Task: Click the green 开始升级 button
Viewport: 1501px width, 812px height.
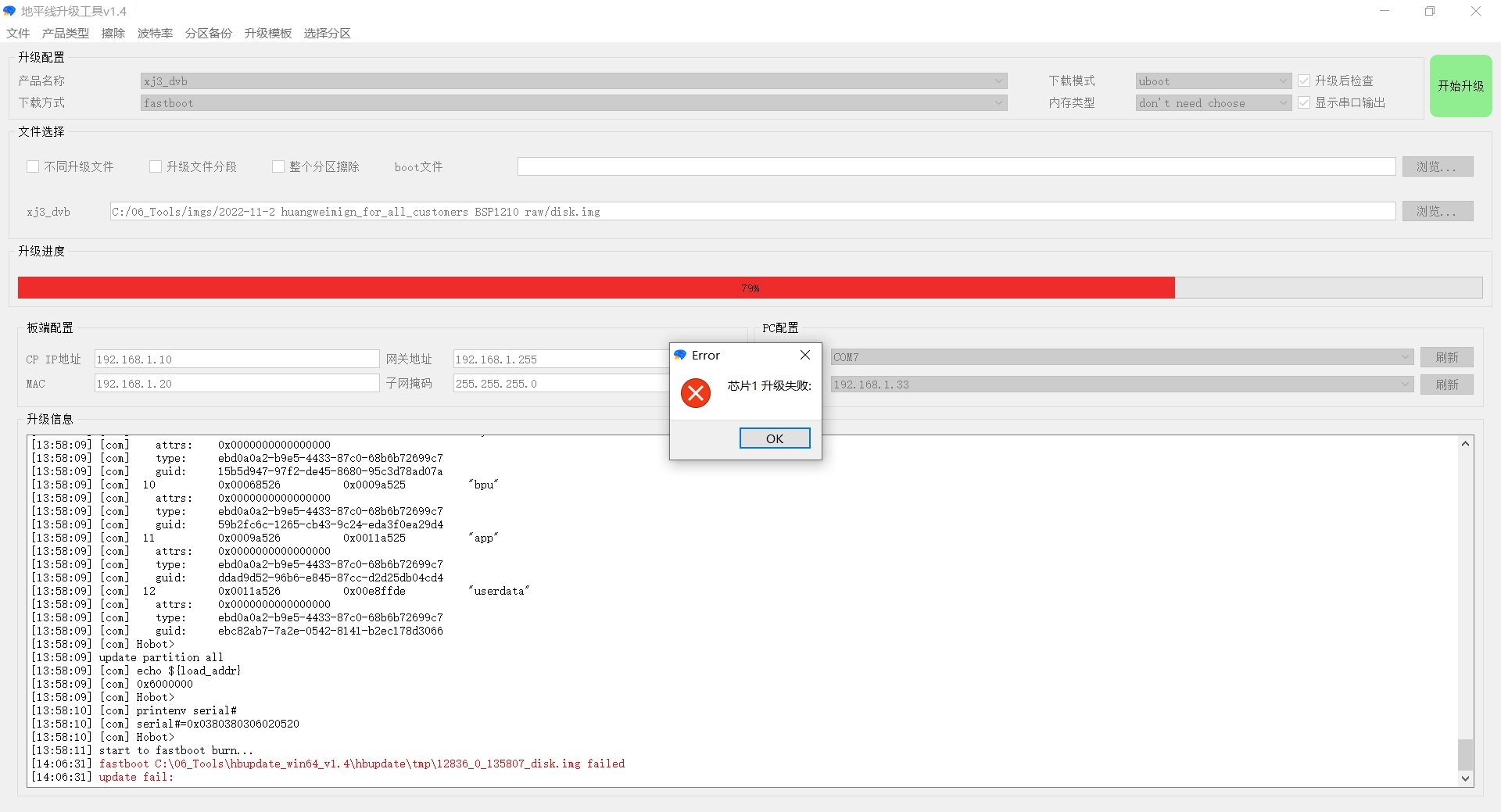Action: 1460,86
